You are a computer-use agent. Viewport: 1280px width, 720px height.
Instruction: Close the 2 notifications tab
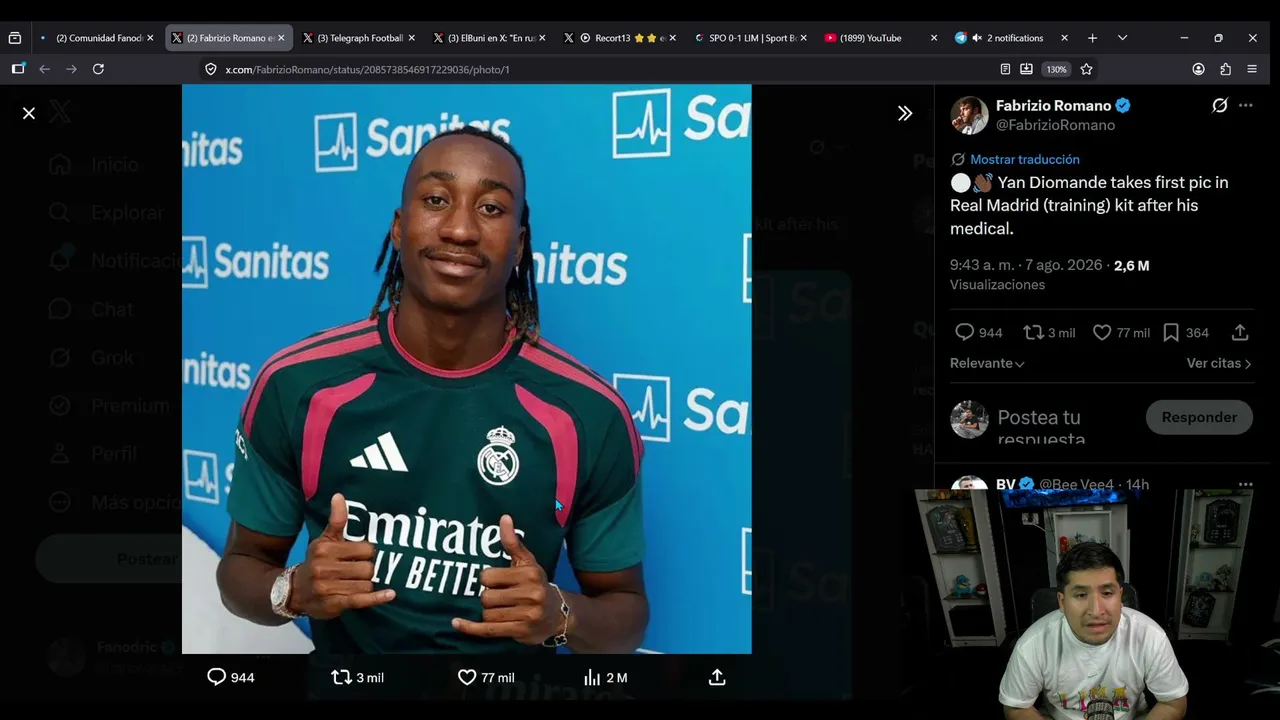click(1064, 38)
